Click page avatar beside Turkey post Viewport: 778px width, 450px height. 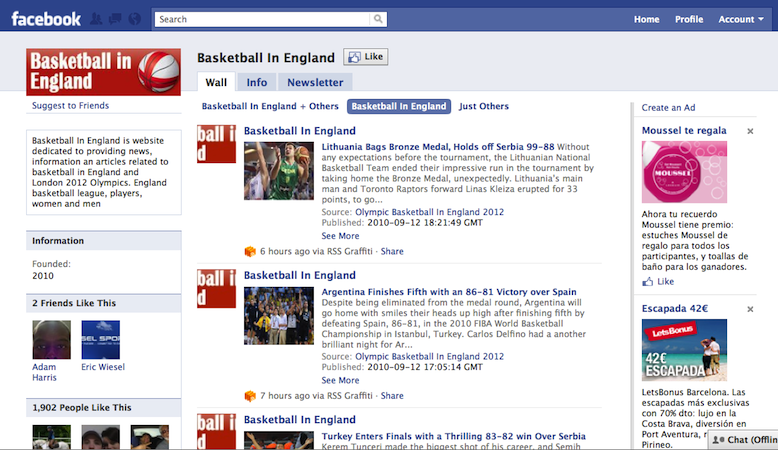[x=216, y=432]
